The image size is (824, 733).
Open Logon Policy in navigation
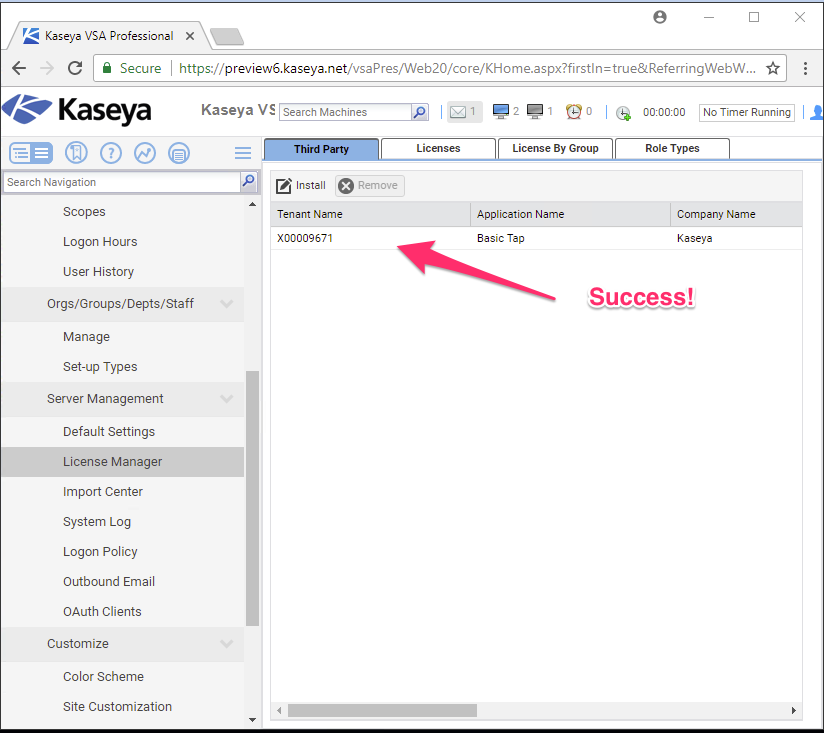tap(100, 552)
